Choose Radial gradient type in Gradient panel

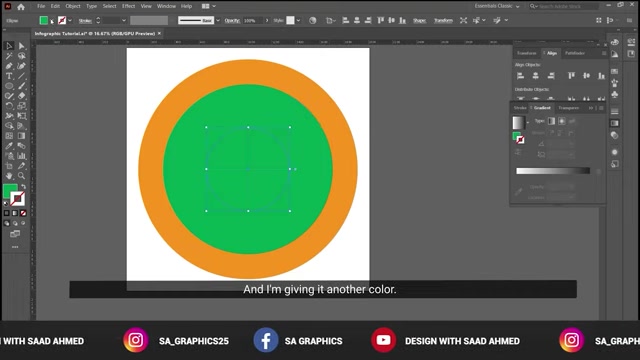coord(562,121)
